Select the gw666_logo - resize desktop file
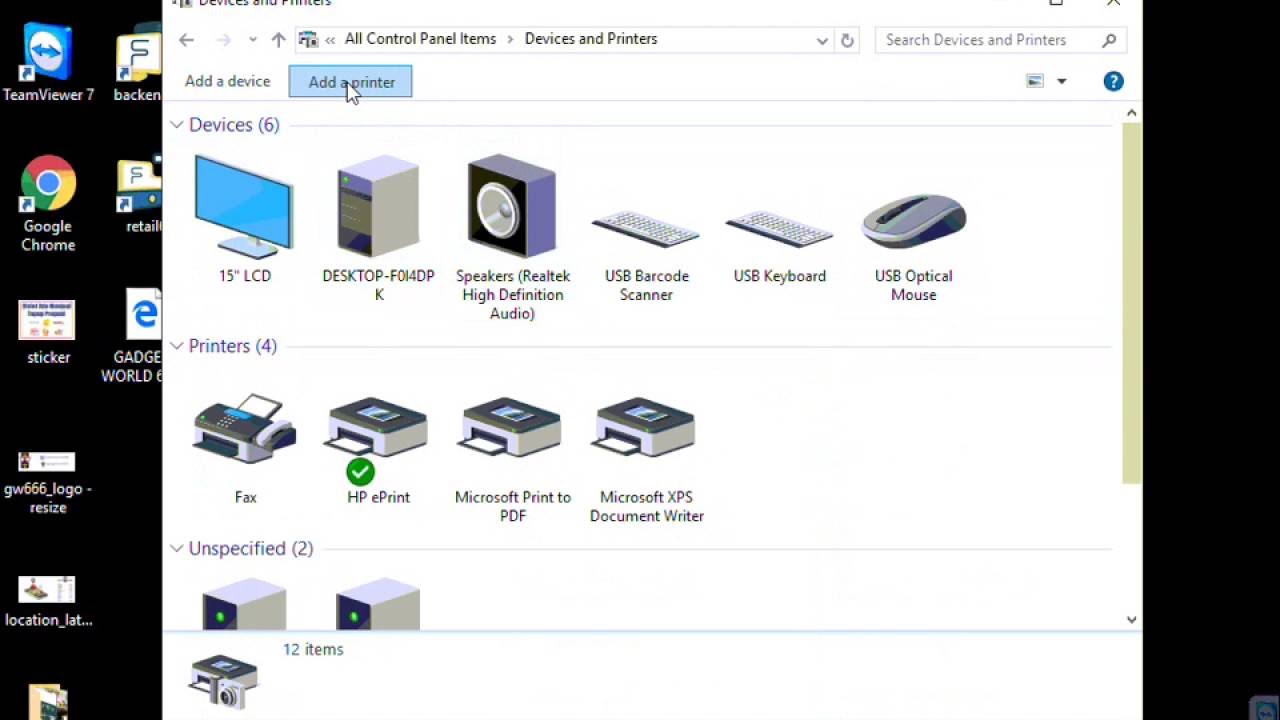This screenshot has height=720, width=1280. 48,483
